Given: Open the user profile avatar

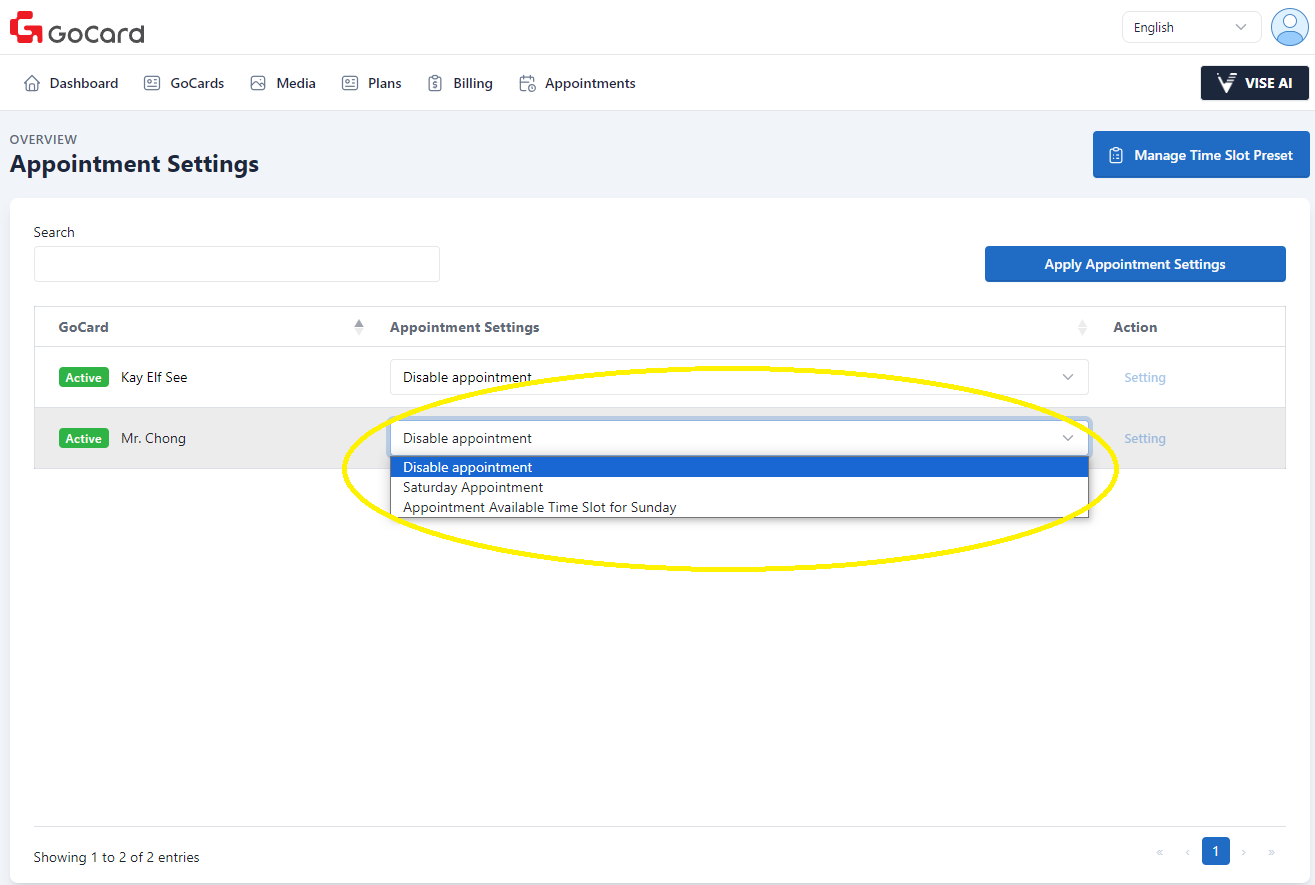Looking at the screenshot, I should (1289, 27).
